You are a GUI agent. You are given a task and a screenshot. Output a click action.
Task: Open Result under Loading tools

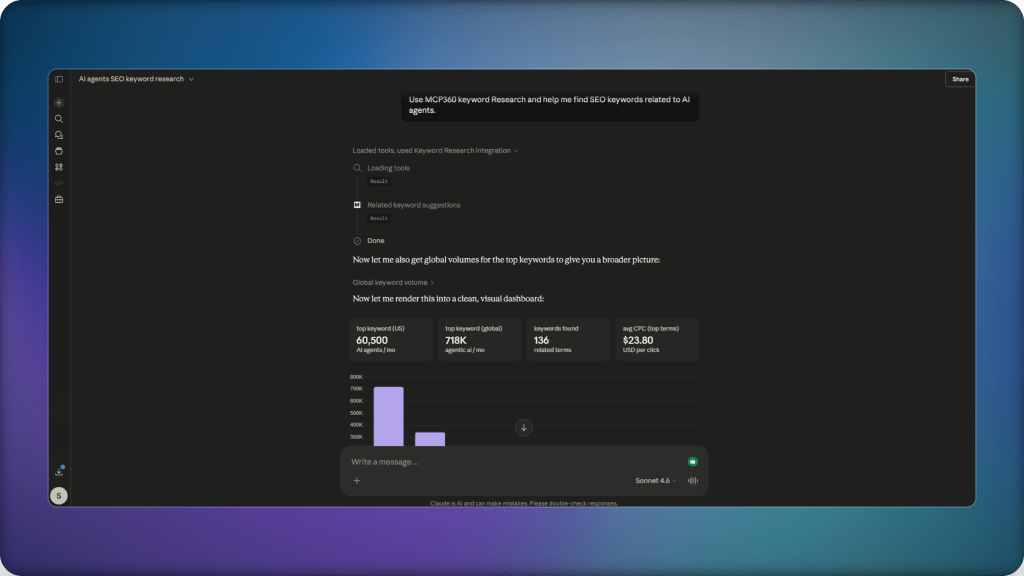pyautogui.click(x=379, y=182)
